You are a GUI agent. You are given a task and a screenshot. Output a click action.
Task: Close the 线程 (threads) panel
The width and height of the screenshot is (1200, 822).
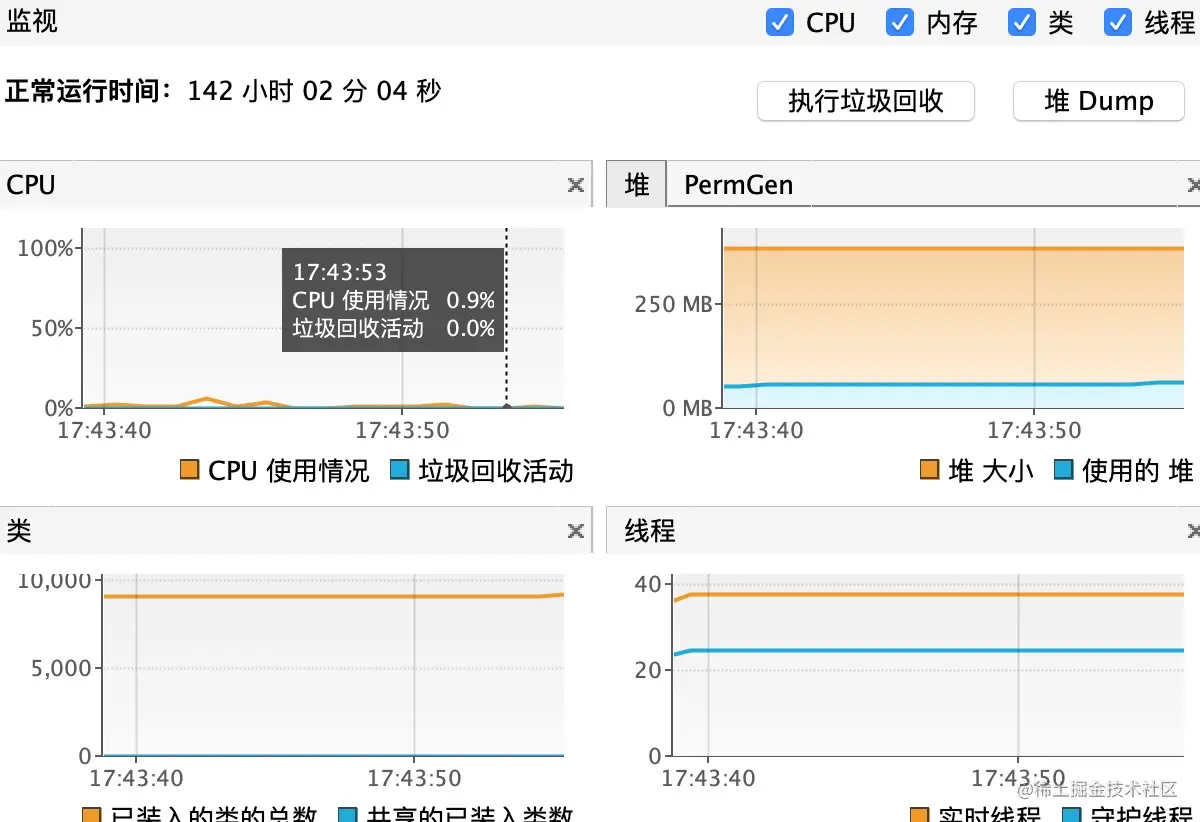tap(1193, 531)
